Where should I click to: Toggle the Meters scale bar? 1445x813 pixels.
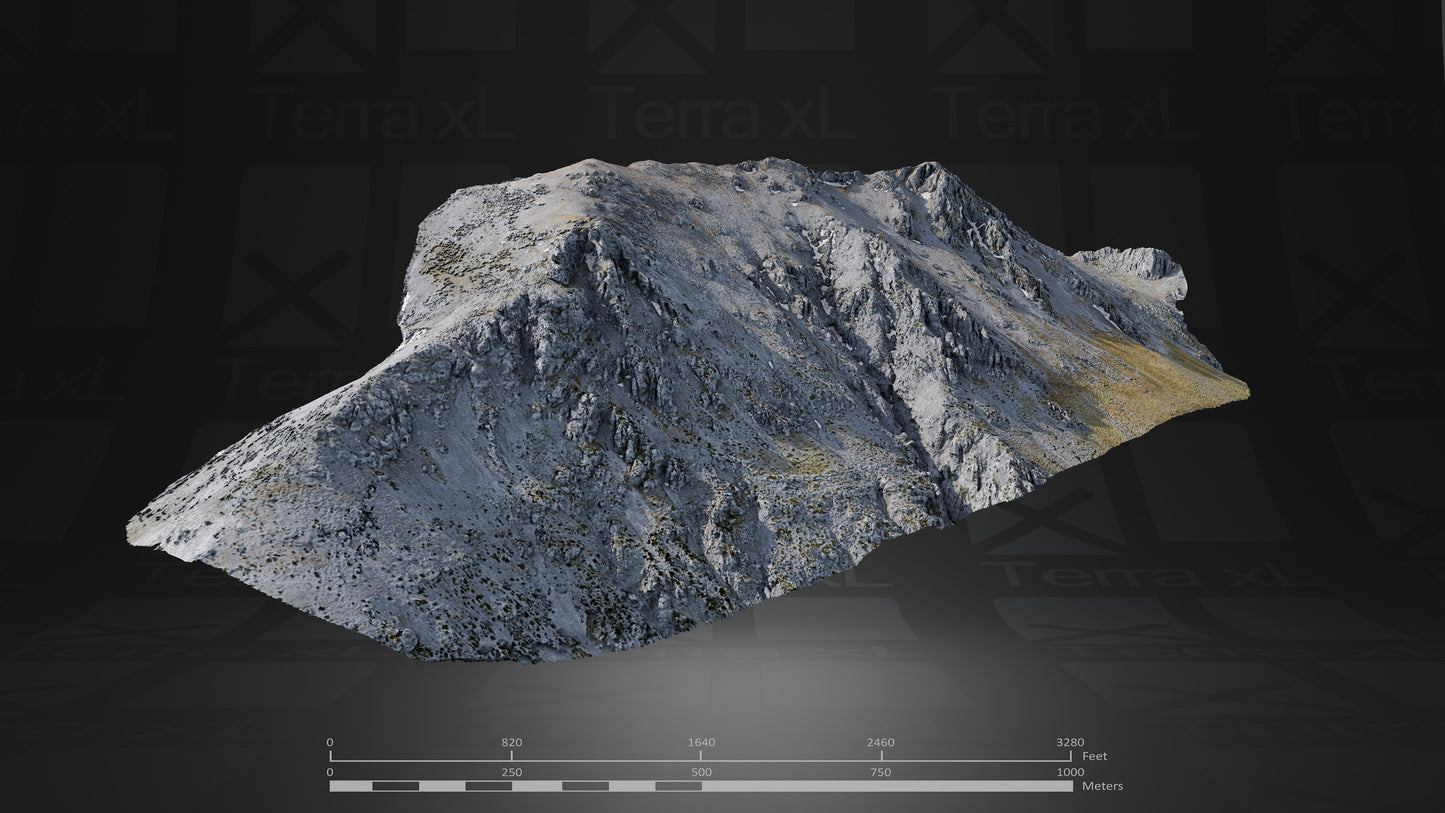(x=700, y=788)
